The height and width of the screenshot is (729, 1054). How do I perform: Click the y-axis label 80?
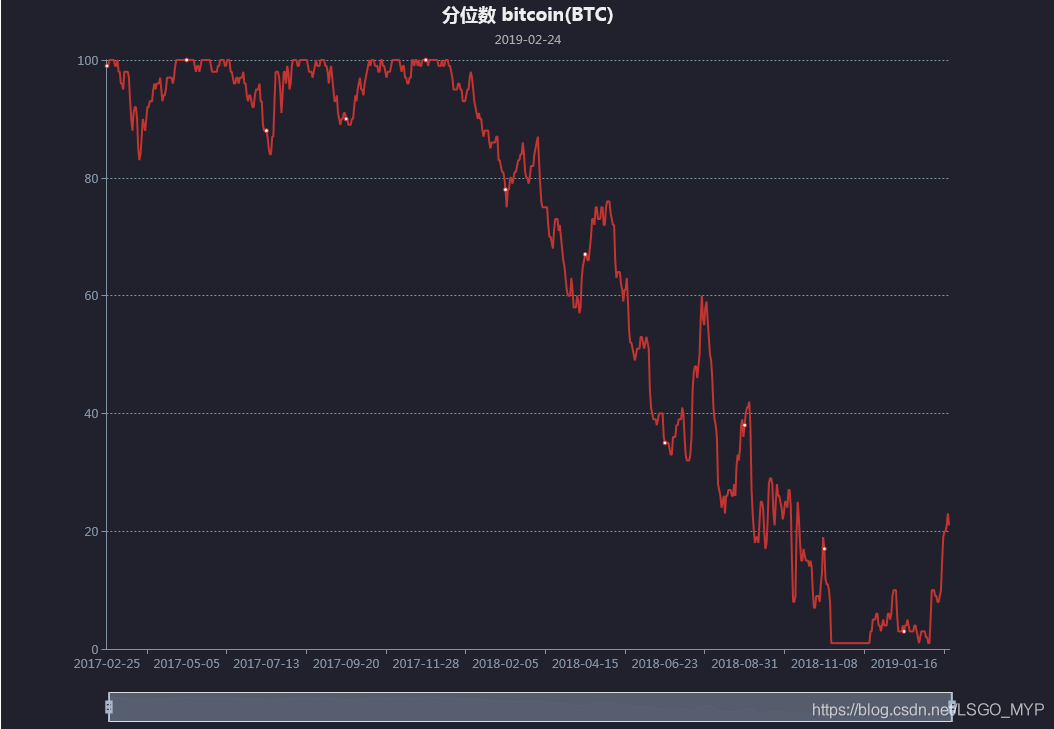pos(91,179)
